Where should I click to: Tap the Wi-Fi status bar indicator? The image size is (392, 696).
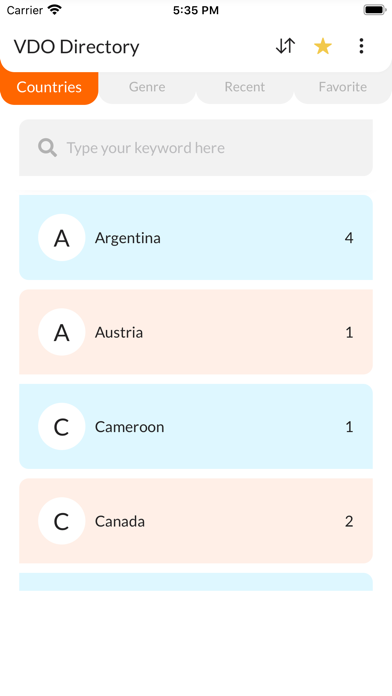pyautogui.click(x=55, y=10)
